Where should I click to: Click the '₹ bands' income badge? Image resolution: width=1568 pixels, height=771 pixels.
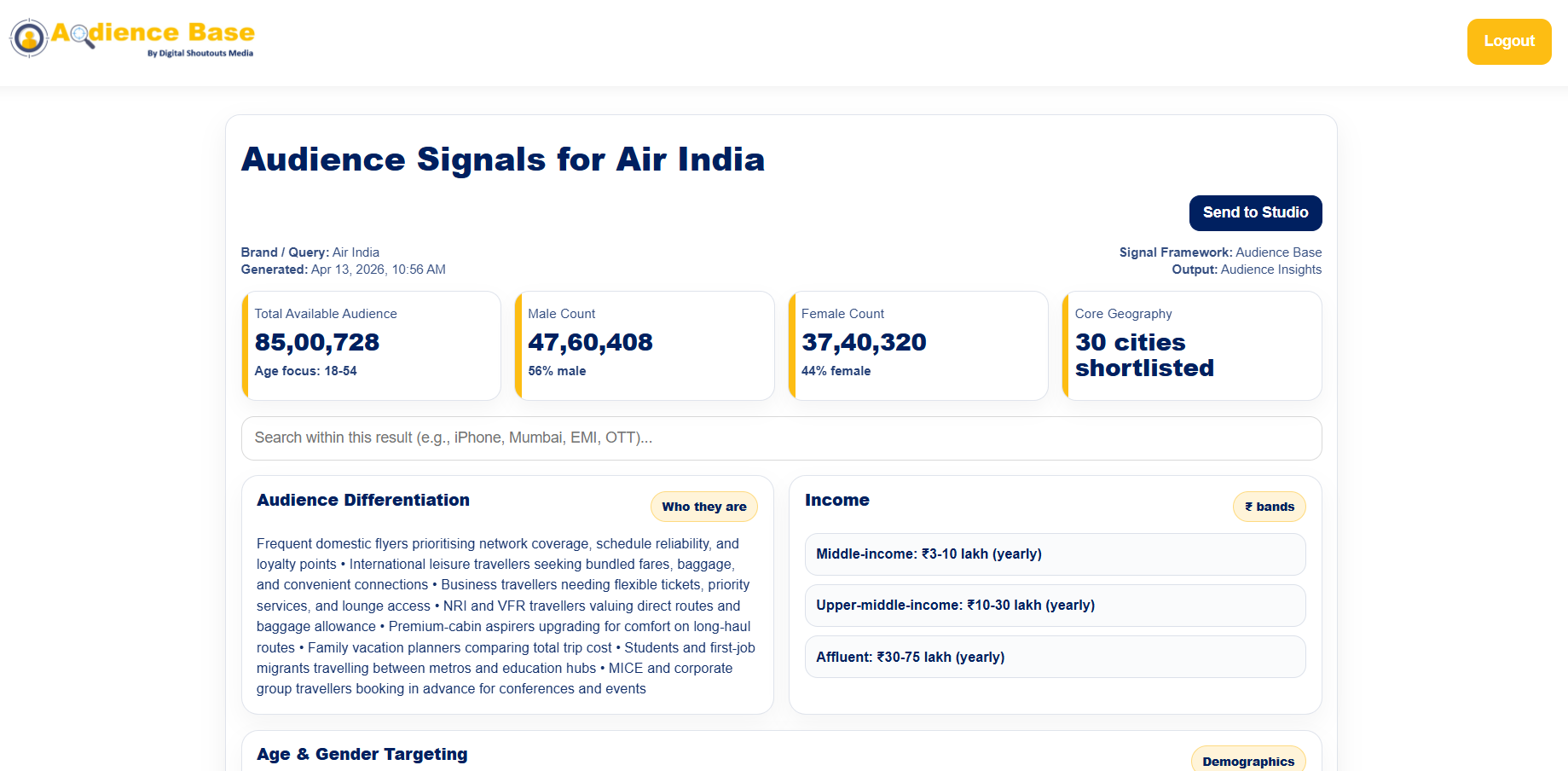click(1270, 507)
